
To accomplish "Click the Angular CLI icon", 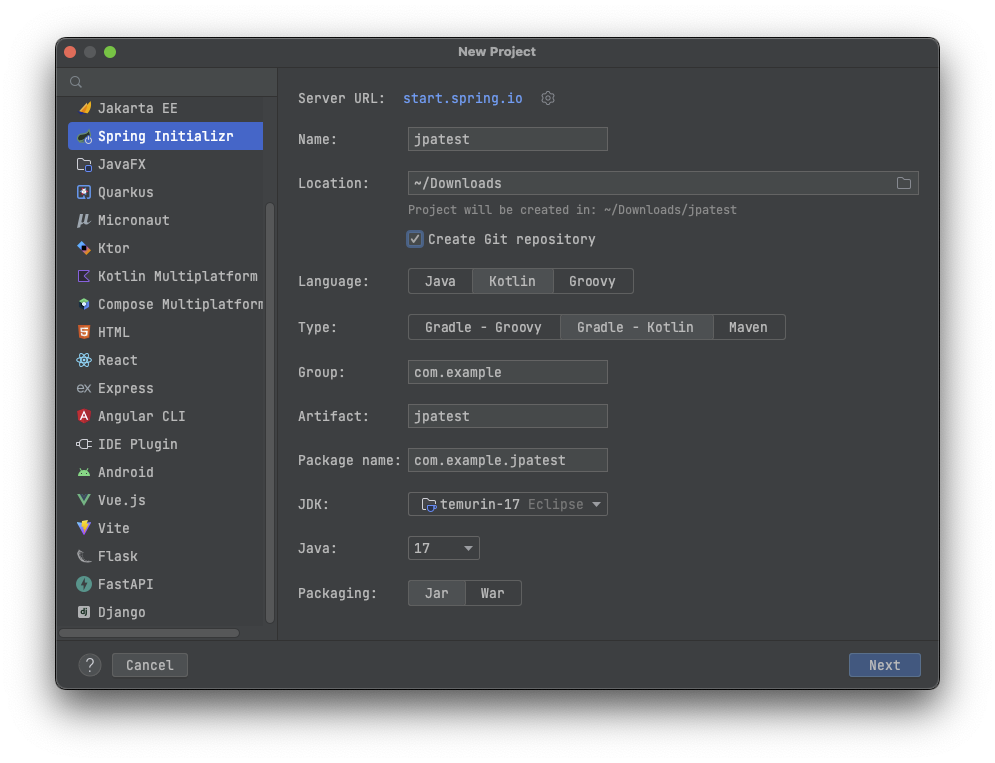I will [84, 416].
